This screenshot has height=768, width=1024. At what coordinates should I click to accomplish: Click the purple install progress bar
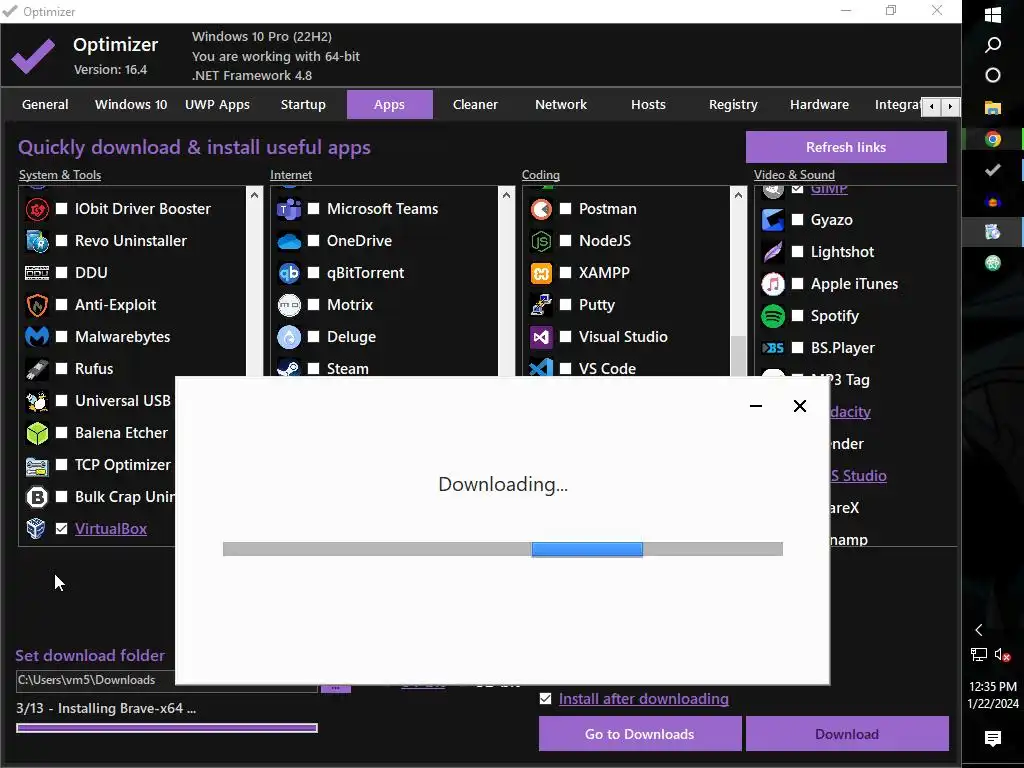(x=167, y=728)
